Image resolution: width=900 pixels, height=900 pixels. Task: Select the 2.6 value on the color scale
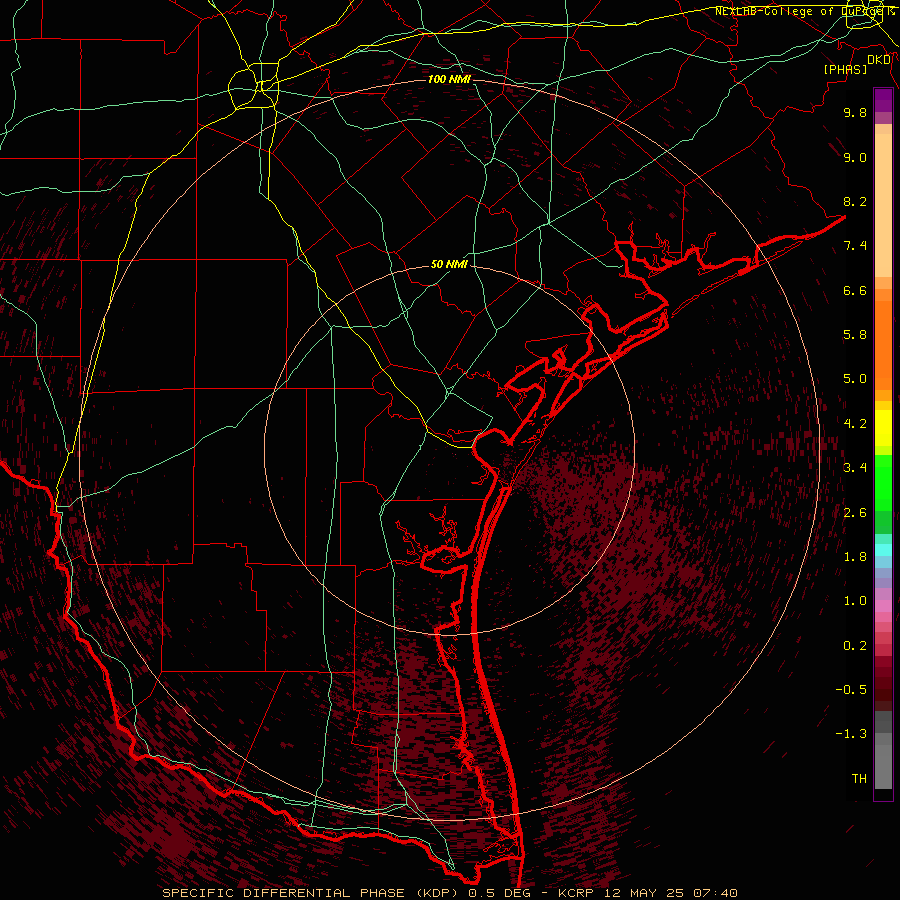tap(855, 513)
